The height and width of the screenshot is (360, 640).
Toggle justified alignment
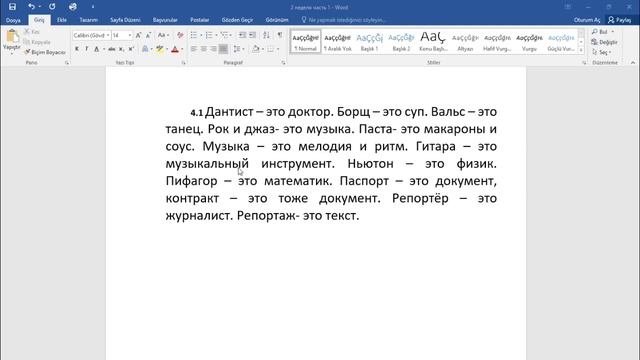click(223, 49)
